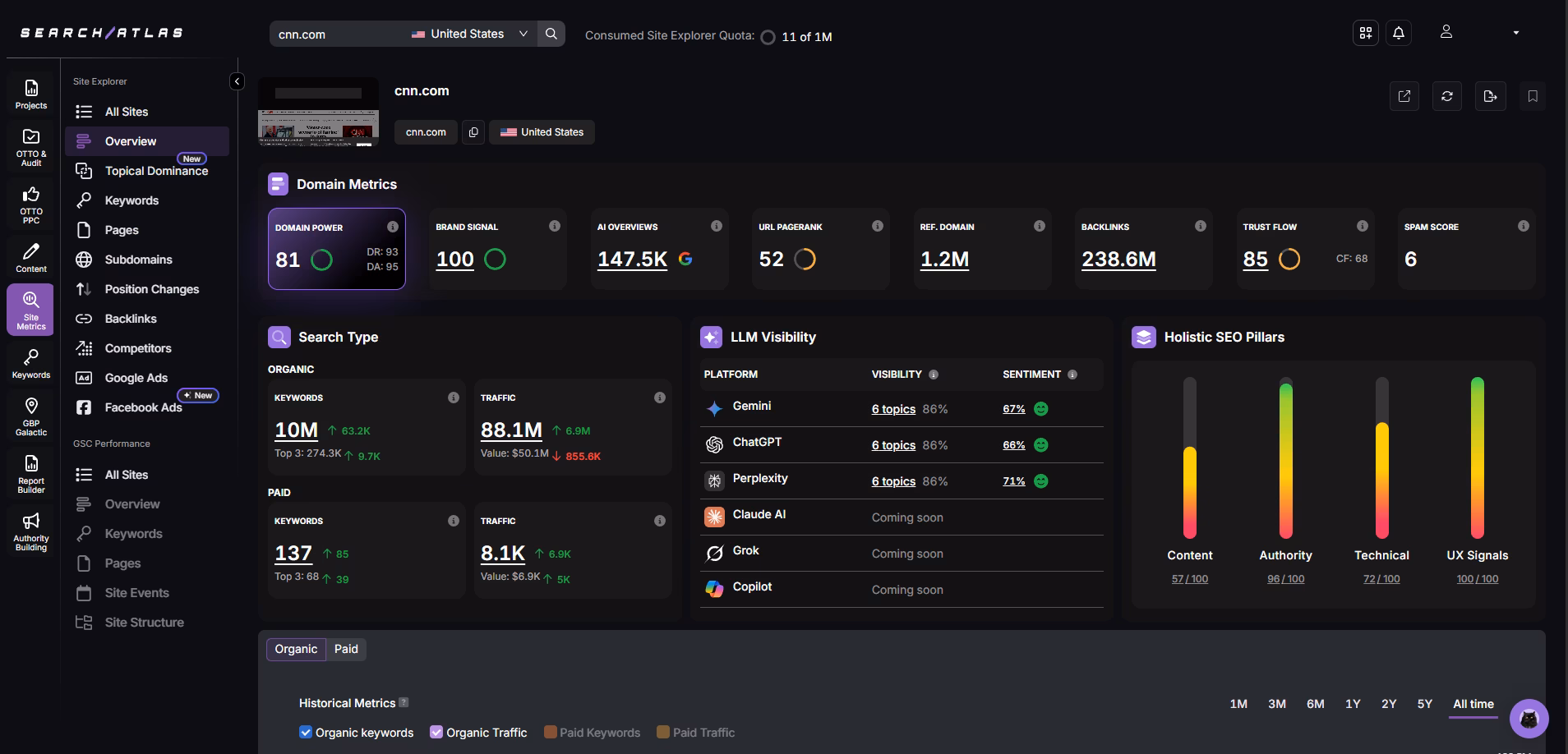Toggle the Organic Traffic checkbox
This screenshot has width=1568, height=754.
coord(436,732)
